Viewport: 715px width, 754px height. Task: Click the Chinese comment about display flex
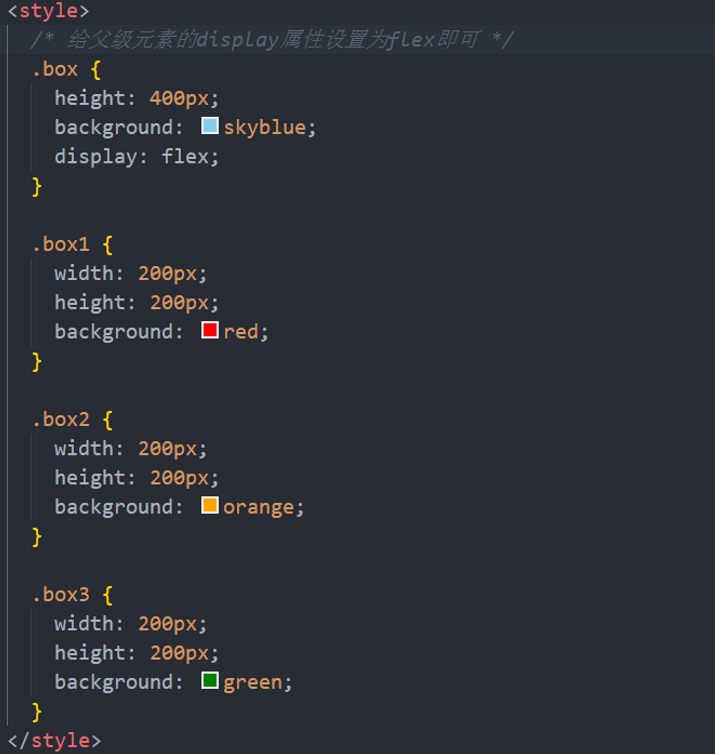(272, 40)
